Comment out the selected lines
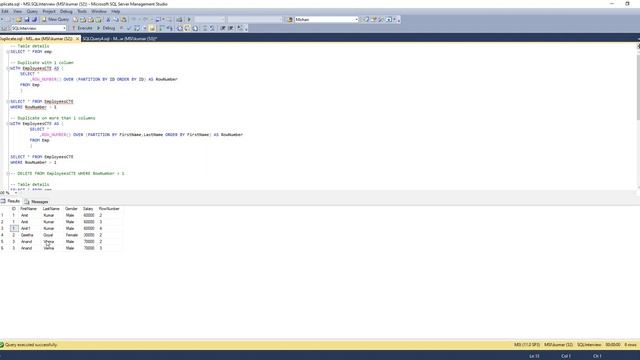The width and height of the screenshot is (640, 360). pyautogui.click(x=205, y=28)
